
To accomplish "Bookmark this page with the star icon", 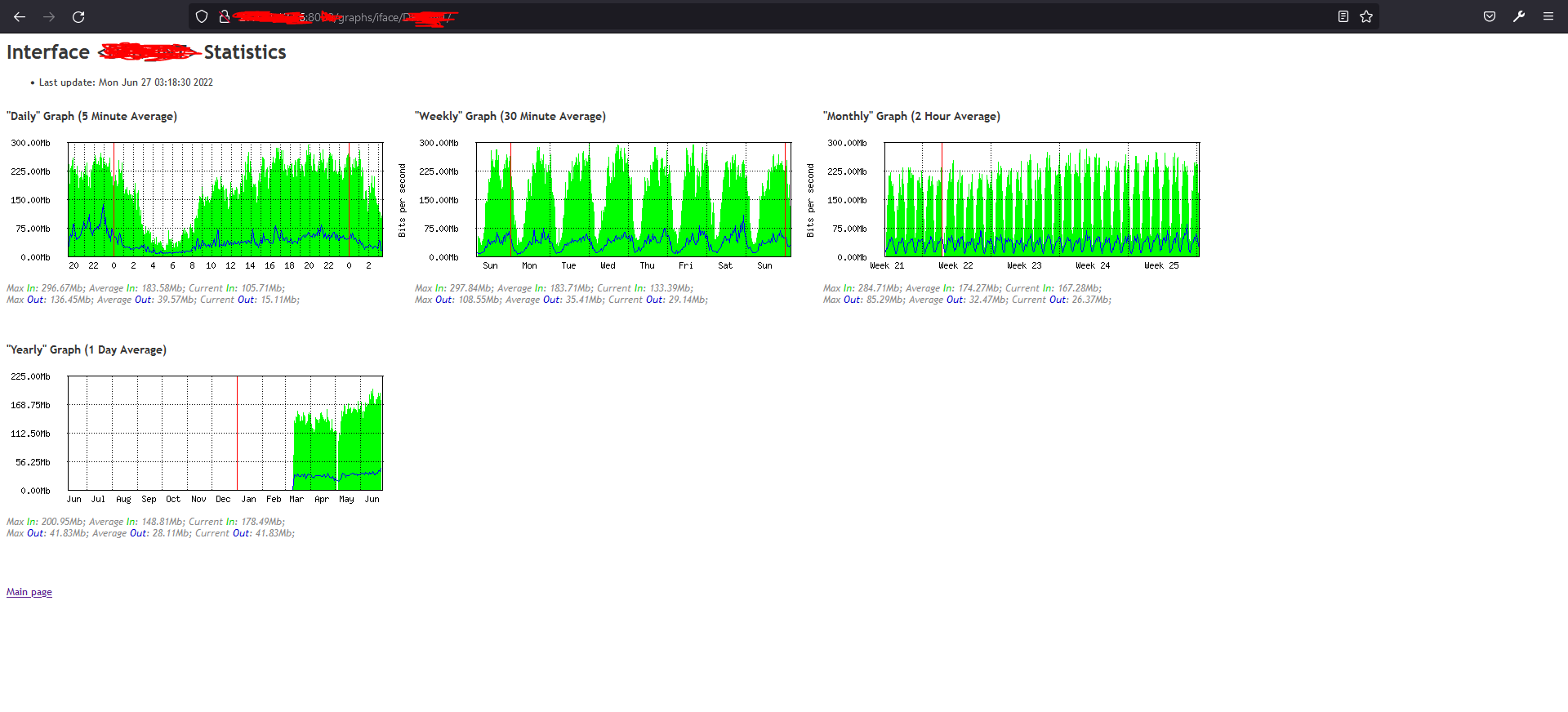I will 1366,16.
